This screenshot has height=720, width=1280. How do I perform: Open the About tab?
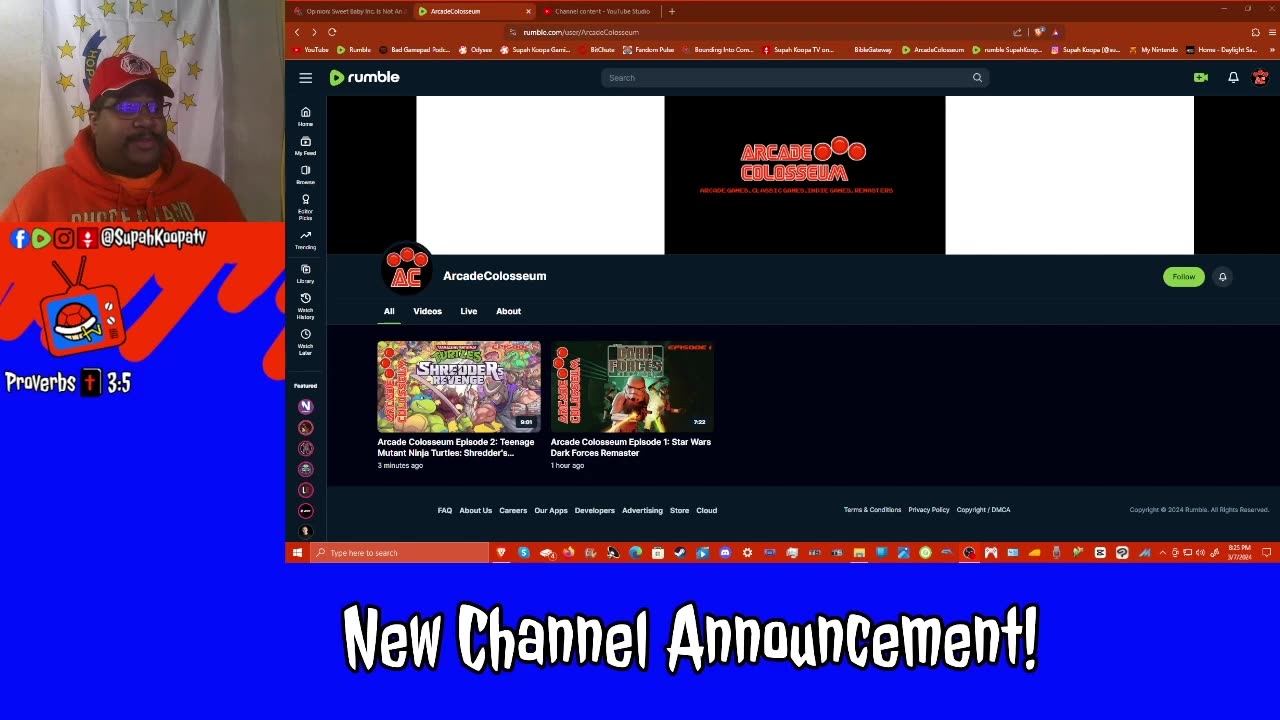(x=508, y=311)
